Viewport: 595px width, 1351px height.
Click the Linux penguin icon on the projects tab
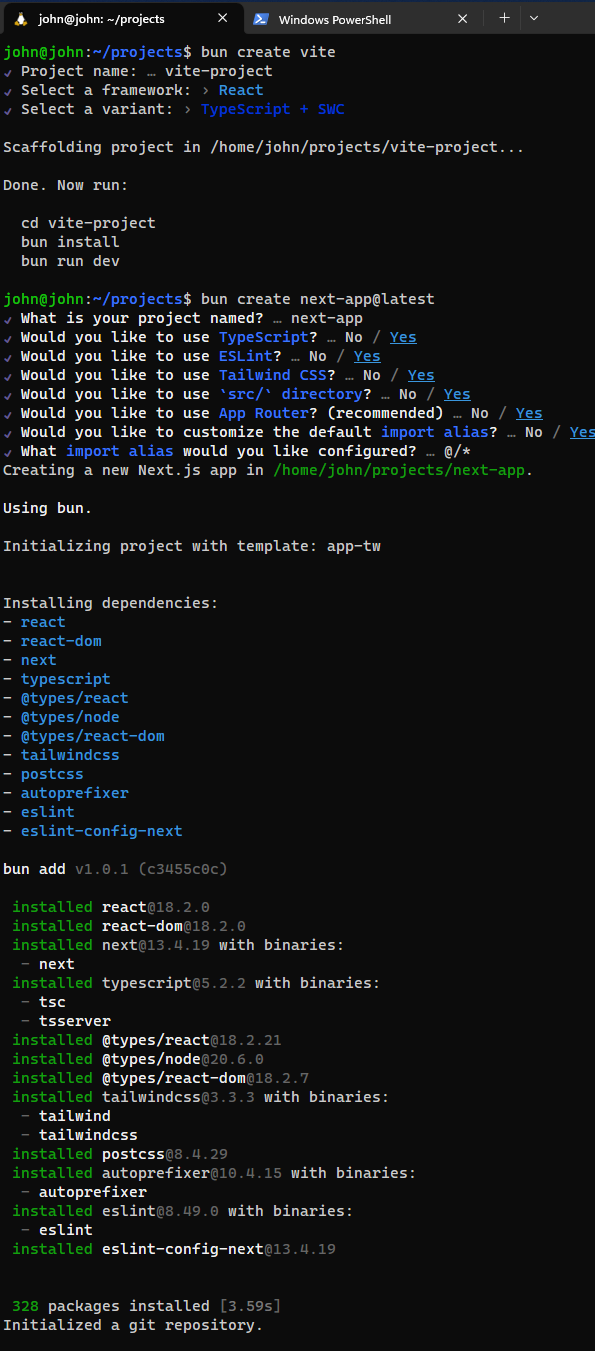click(22, 17)
